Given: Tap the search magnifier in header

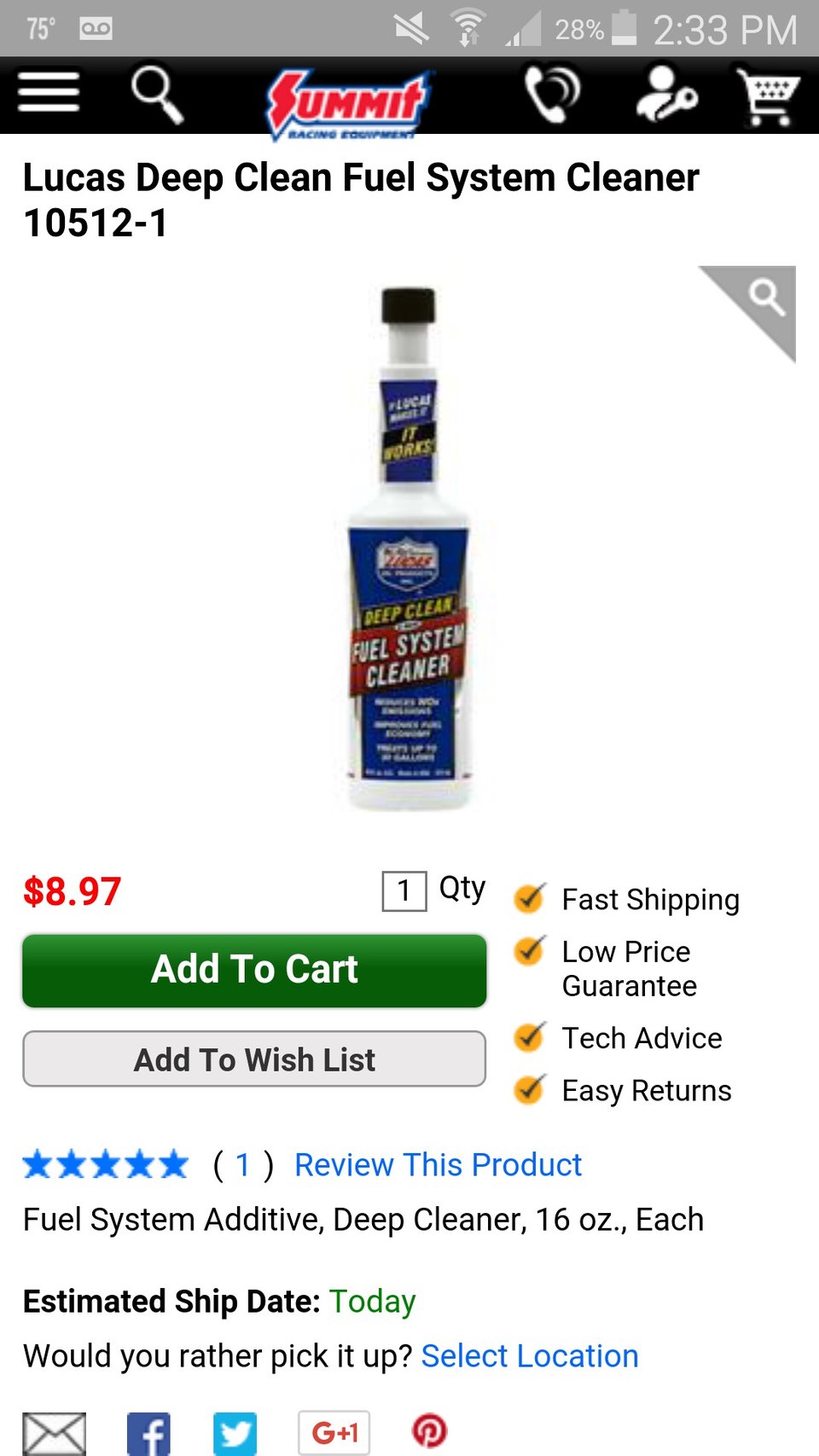Looking at the screenshot, I should [157, 95].
